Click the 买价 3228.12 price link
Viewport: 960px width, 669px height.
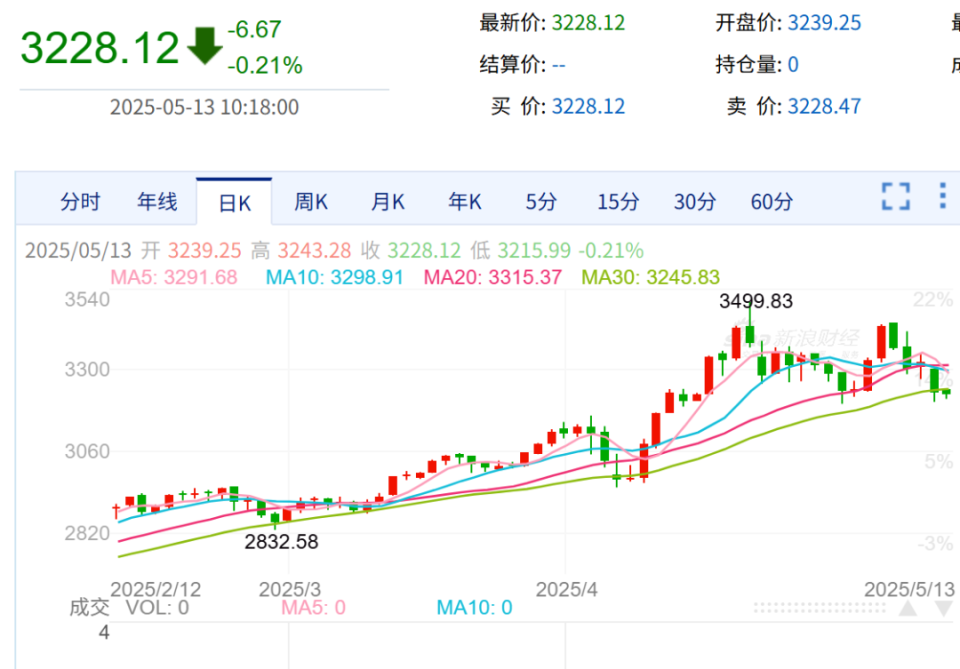pyautogui.click(x=589, y=106)
